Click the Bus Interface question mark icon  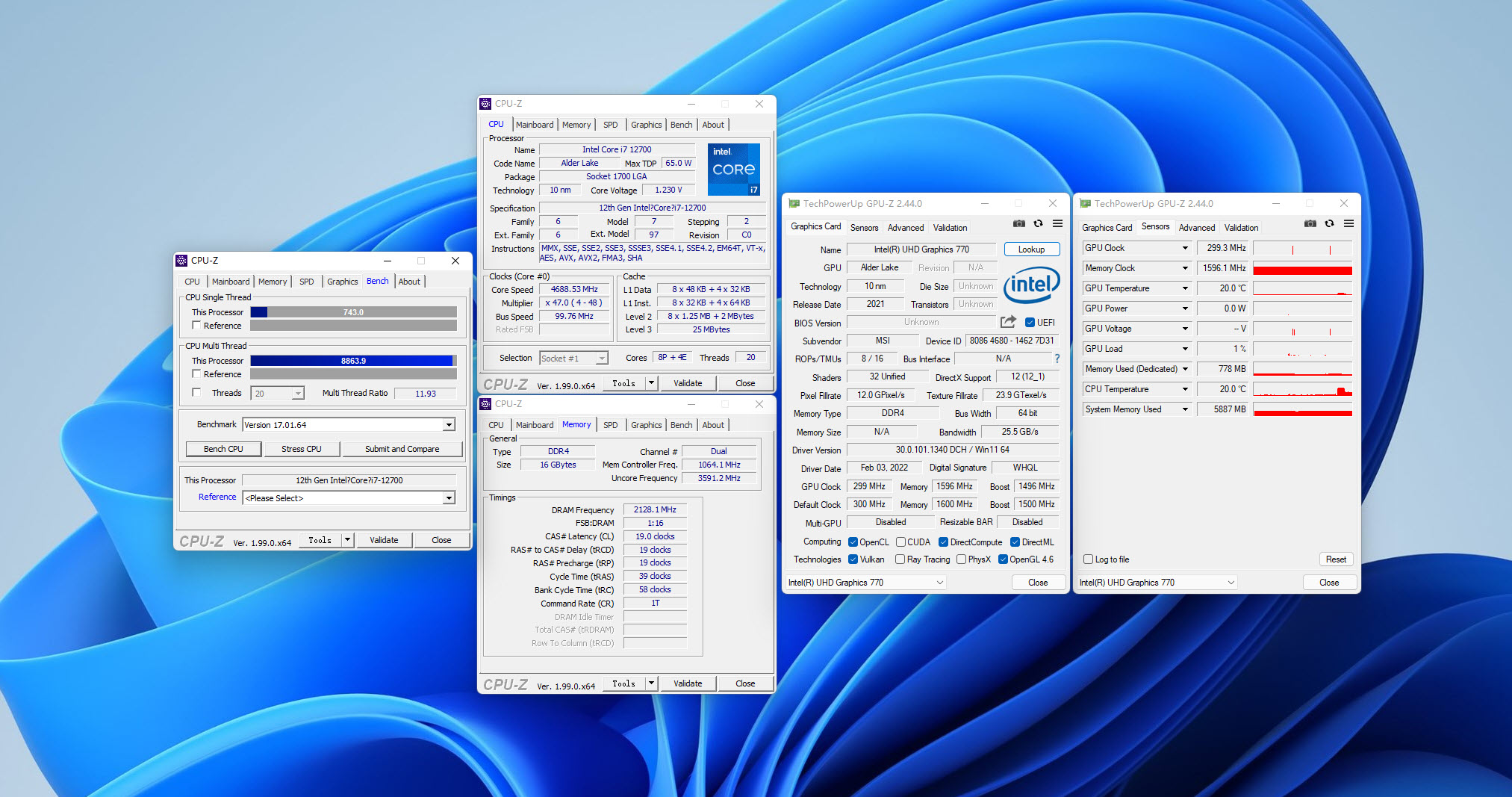[x=1057, y=359]
